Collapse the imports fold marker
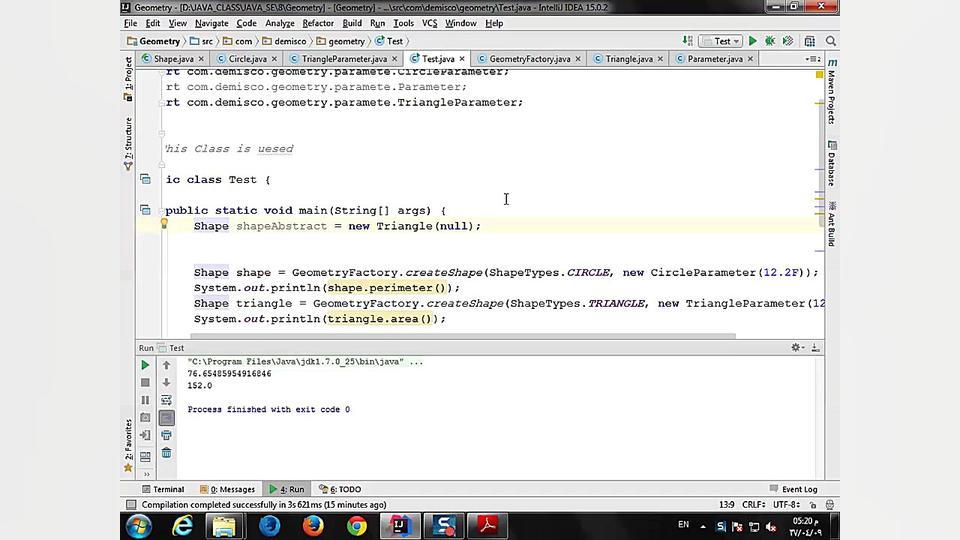Image resolution: width=960 pixels, height=540 pixels. coord(162,102)
